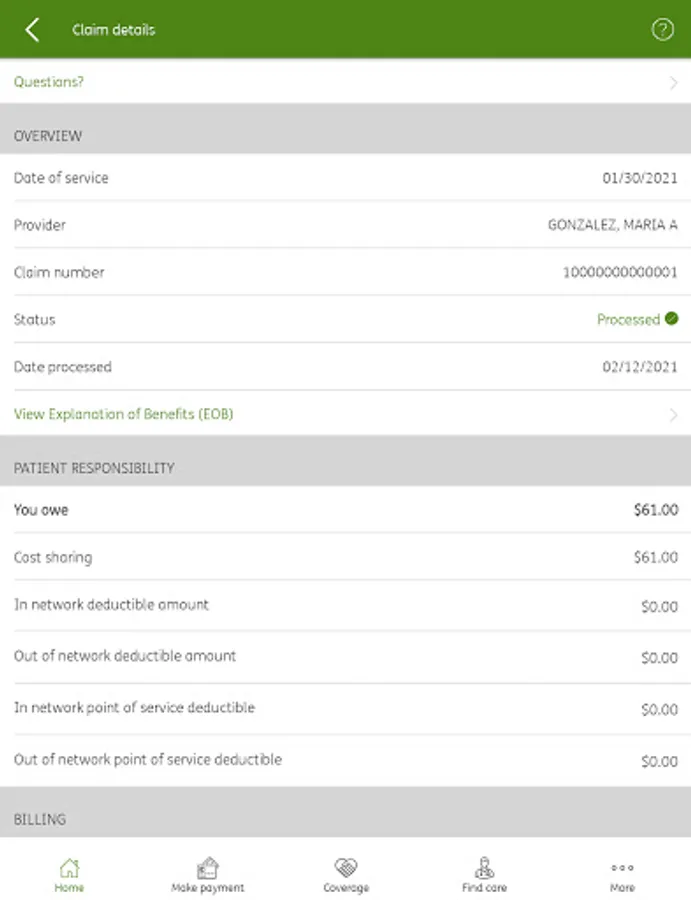This screenshot has height=900, width=691.
Task: Switch to the Coverage tab label
Action: point(346,888)
